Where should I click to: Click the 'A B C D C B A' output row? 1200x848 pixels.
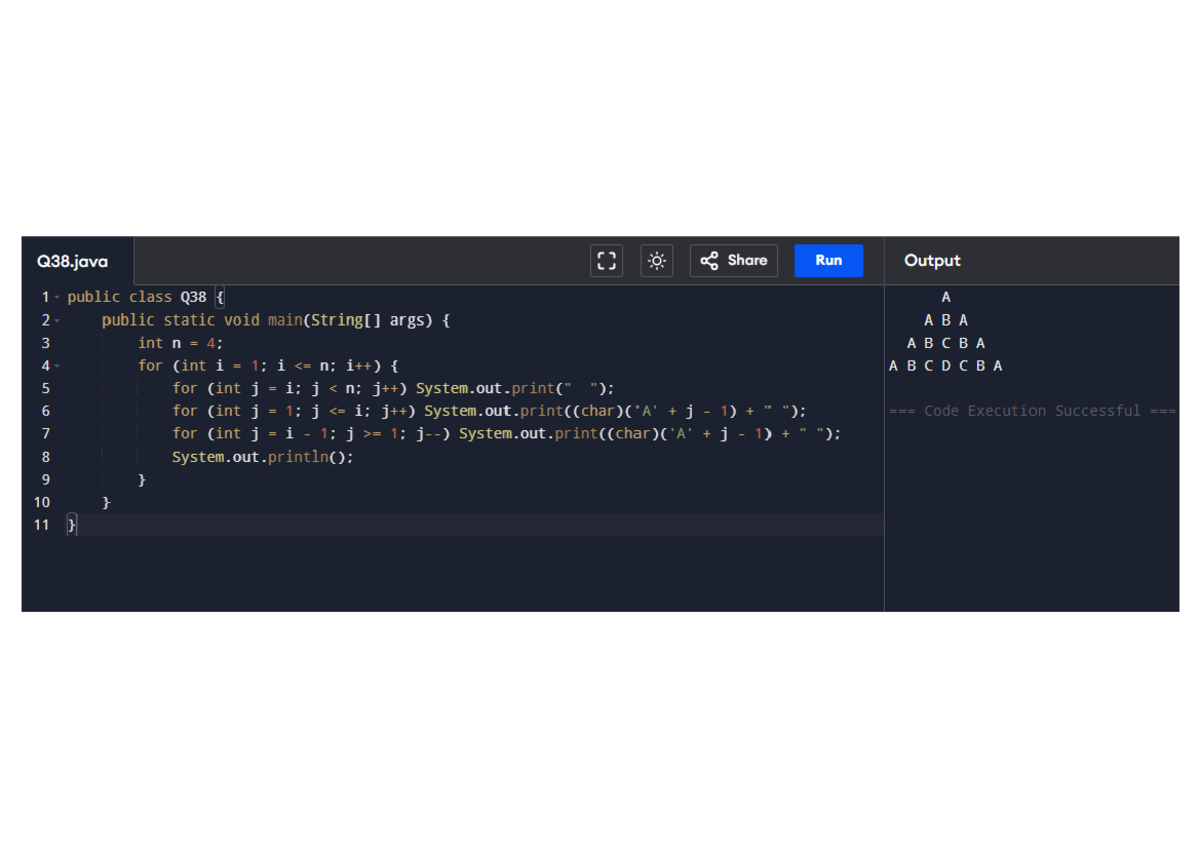pos(945,366)
